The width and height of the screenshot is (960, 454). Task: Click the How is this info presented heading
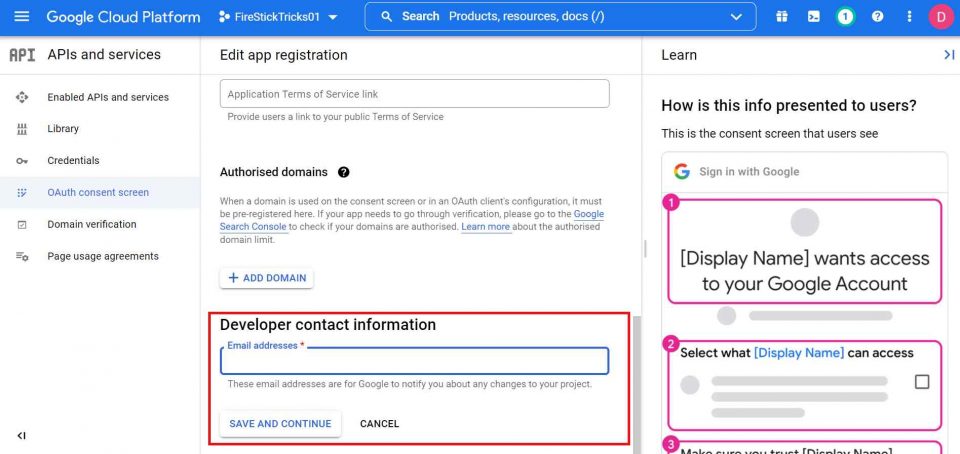click(x=789, y=105)
